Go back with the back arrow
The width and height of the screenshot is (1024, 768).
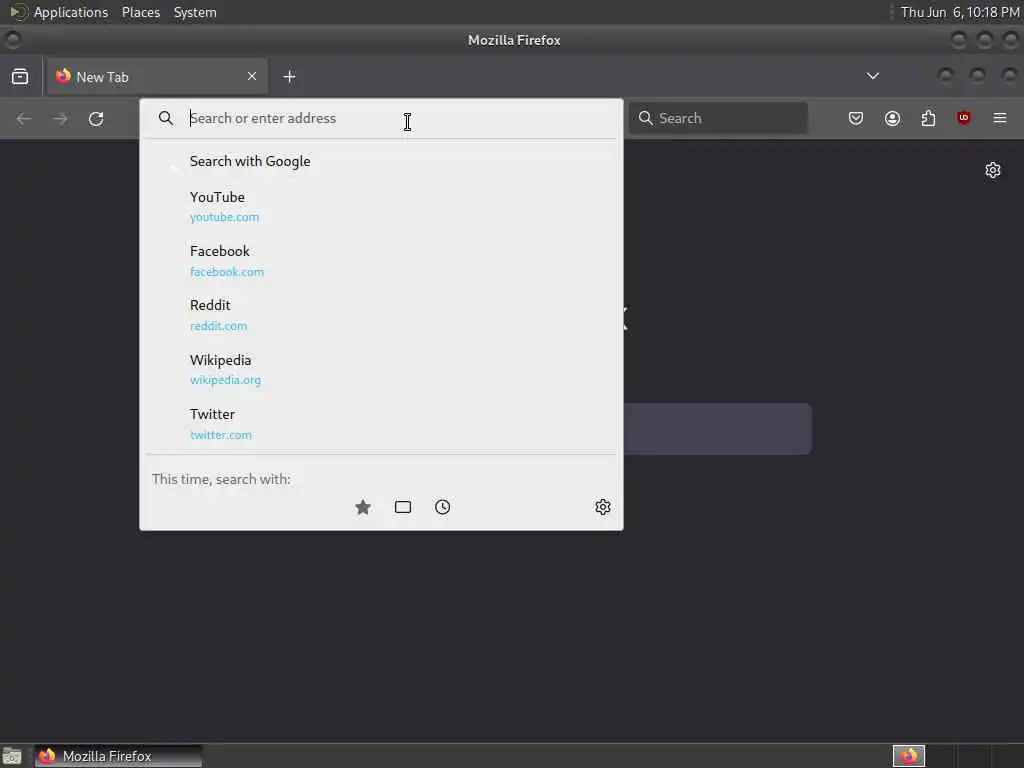[x=24, y=119]
